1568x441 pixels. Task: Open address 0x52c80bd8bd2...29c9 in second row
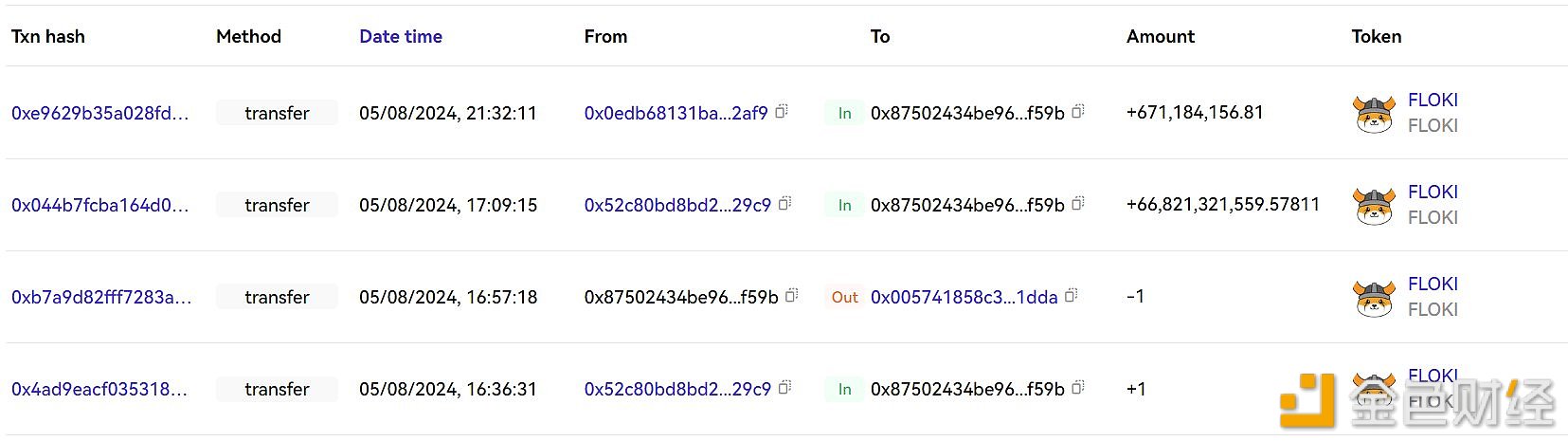coord(677,205)
